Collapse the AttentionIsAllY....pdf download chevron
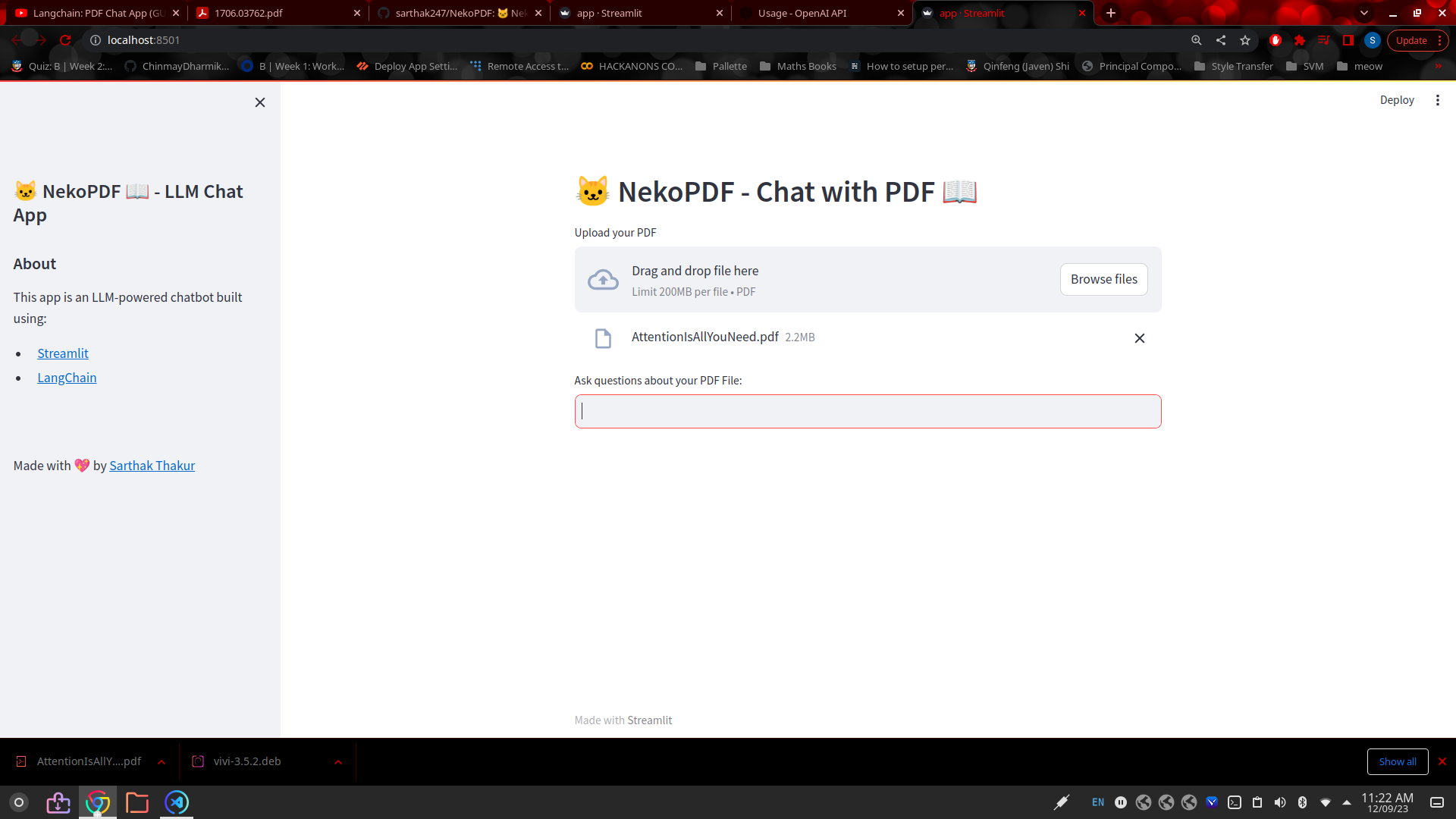 click(161, 761)
